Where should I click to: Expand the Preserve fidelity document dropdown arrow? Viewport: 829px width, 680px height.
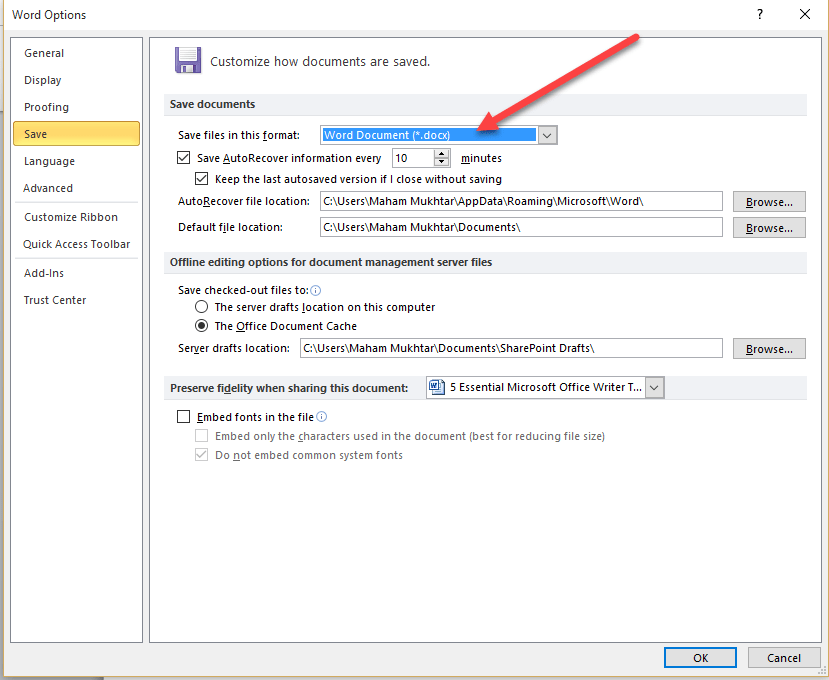654,388
